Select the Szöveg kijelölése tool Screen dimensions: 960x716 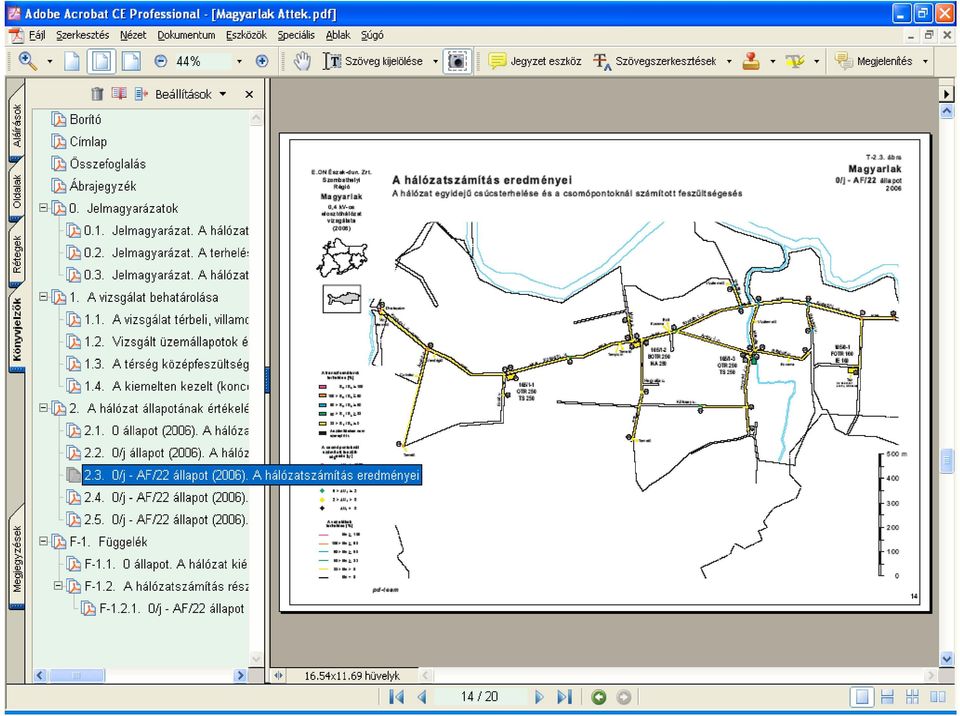pos(373,61)
